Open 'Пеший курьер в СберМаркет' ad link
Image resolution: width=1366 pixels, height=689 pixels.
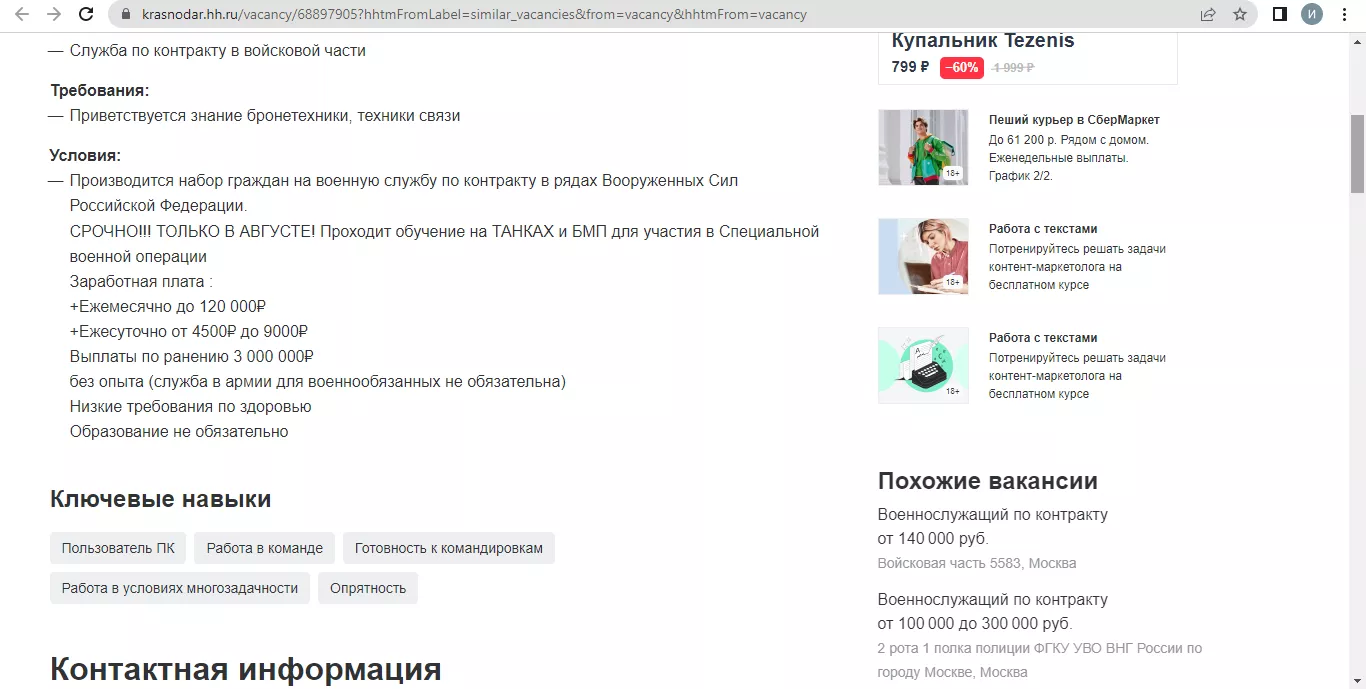coord(1074,120)
